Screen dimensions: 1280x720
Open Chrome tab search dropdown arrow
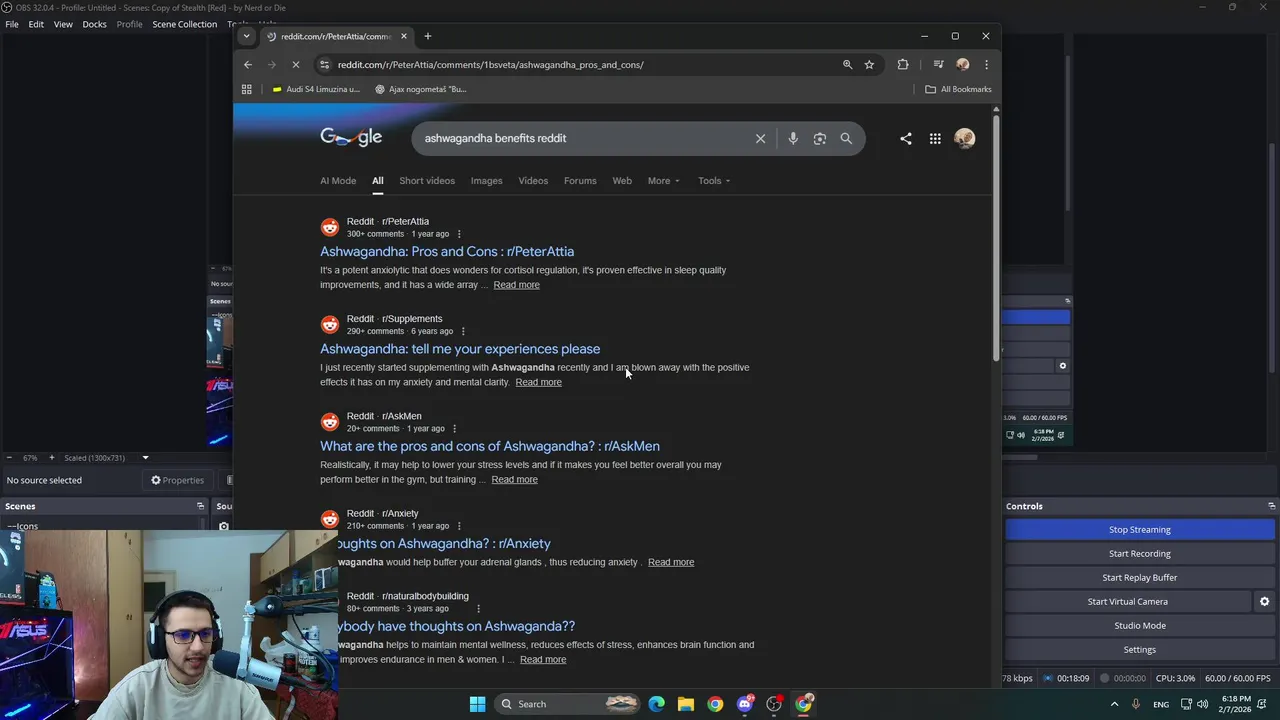[x=246, y=36]
